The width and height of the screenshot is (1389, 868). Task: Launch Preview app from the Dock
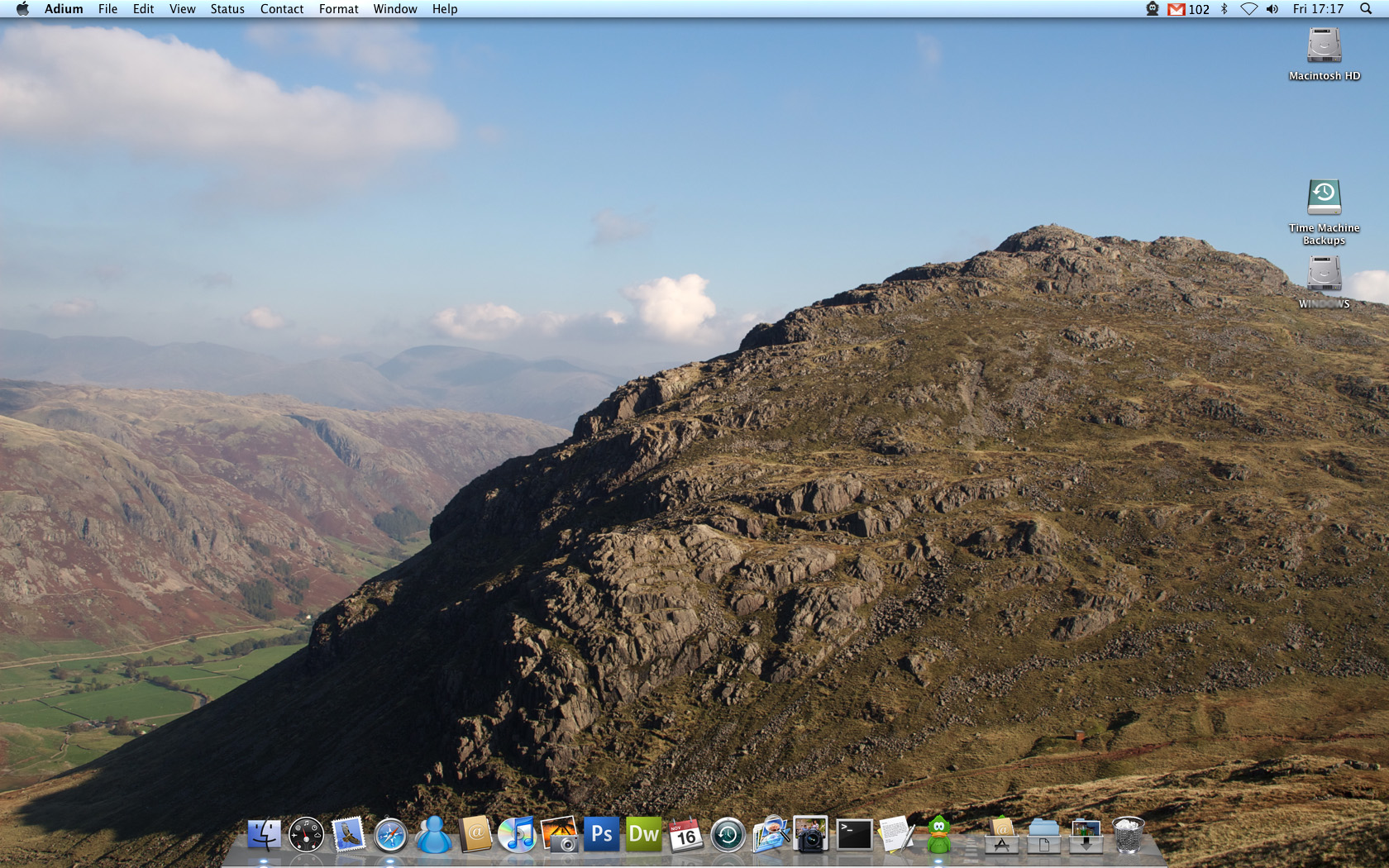tap(771, 834)
